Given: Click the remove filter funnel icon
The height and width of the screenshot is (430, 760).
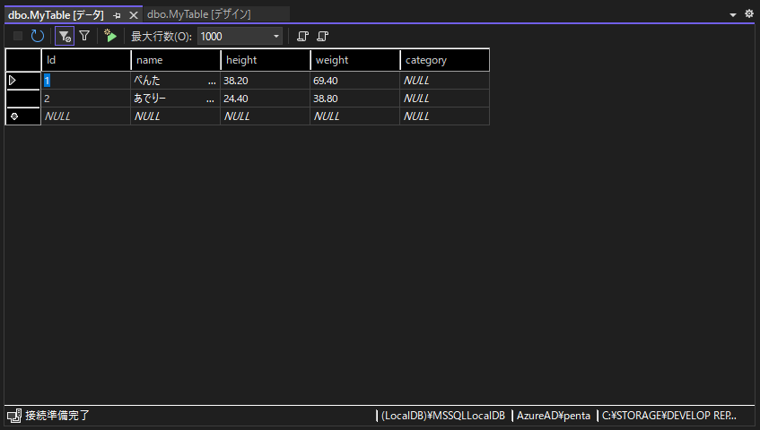Looking at the screenshot, I should click(x=84, y=36).
